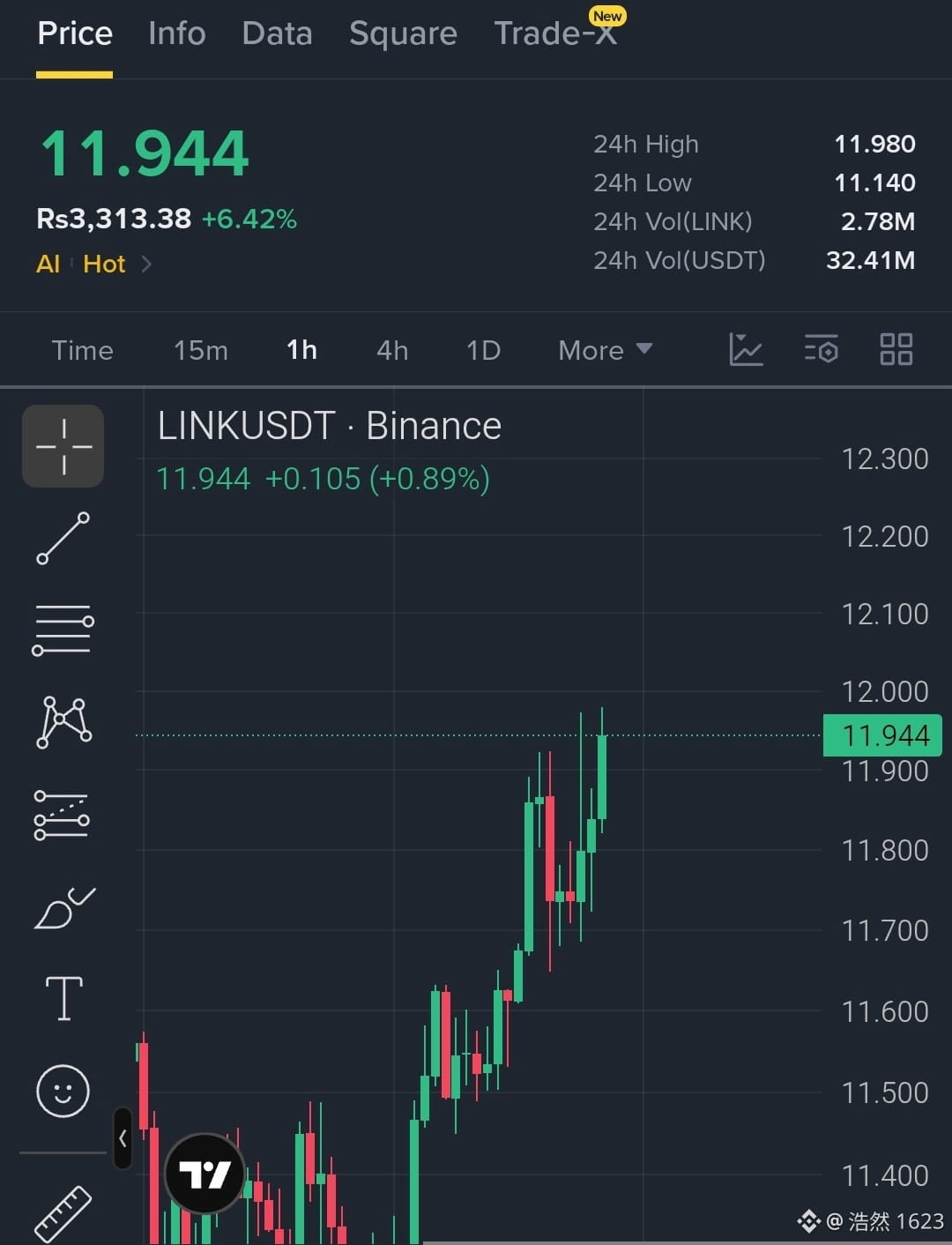Click the New badge on Trade-X
The width and height of the screenshot is (952, 1245).
pos(607,16)
